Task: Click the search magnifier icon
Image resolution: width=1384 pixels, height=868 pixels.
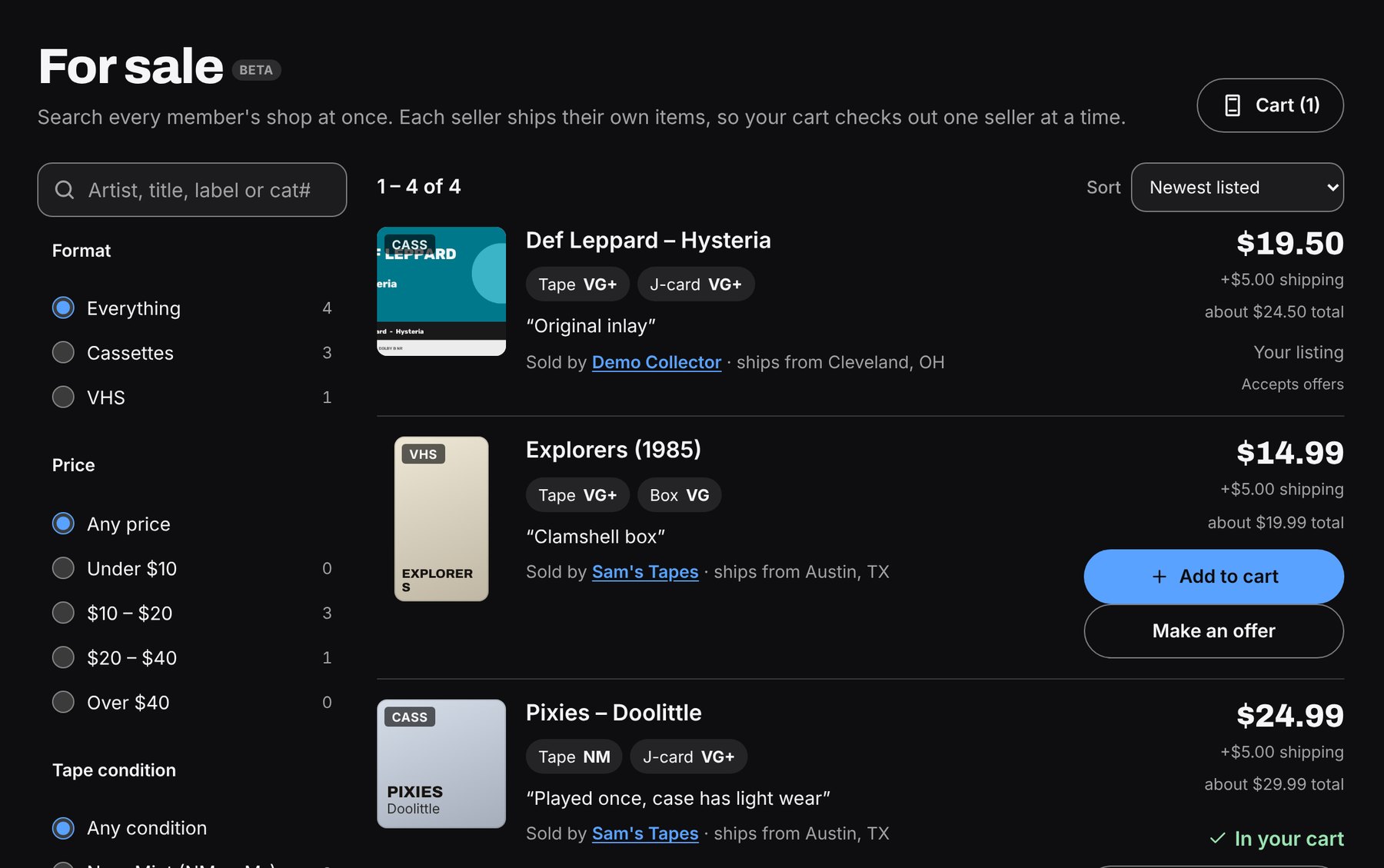Action: pos(65,190)
